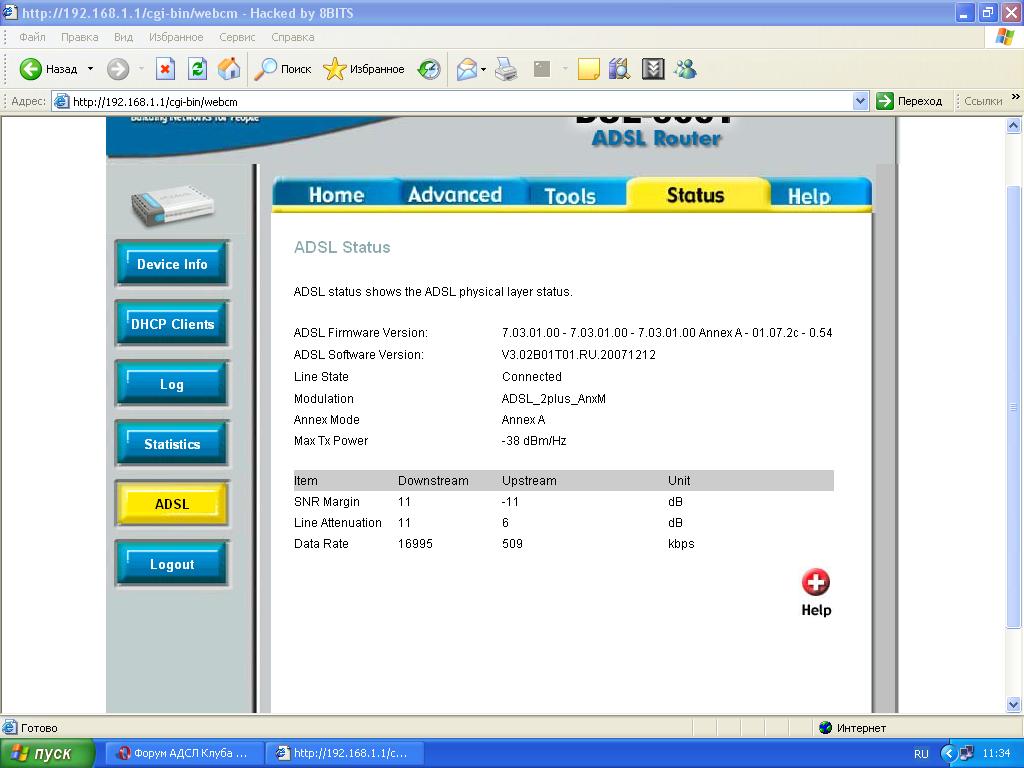Screen dimensions: 1024x768
Task: Switch to the Advanced tab
Action: pyautogui.click(x=454, y=195)
